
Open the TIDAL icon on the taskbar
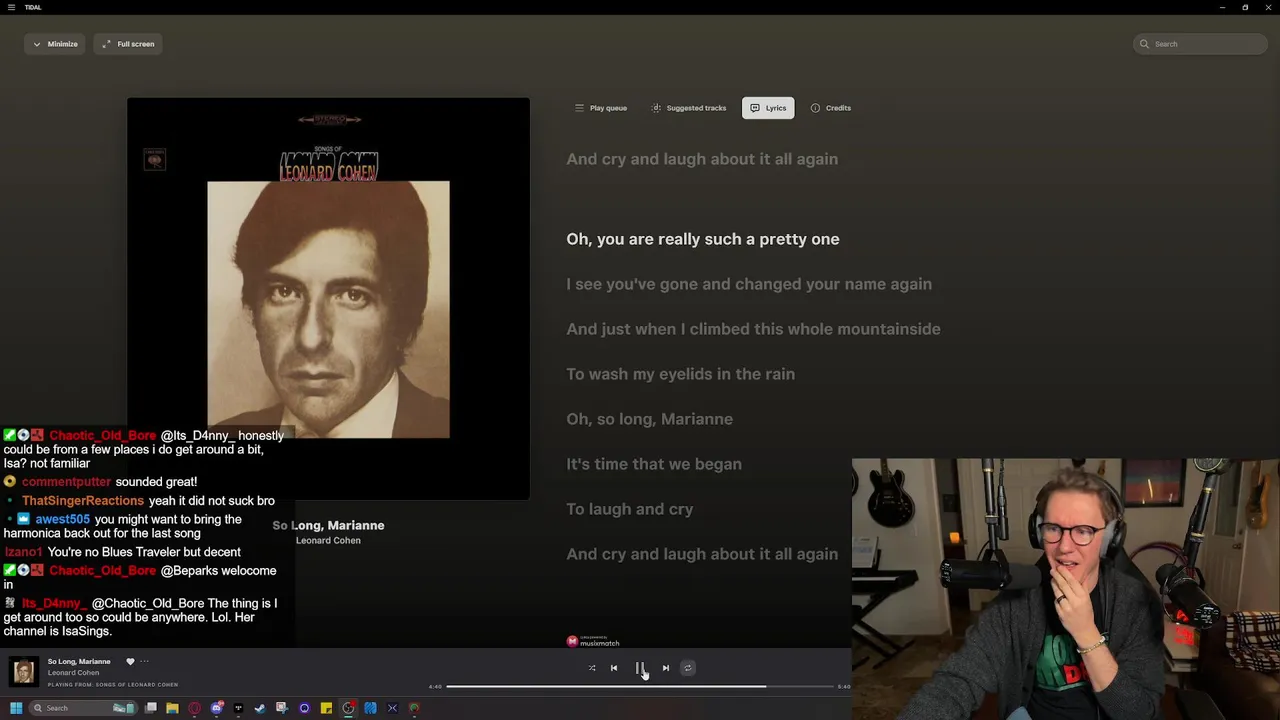[x=238, y=708]
